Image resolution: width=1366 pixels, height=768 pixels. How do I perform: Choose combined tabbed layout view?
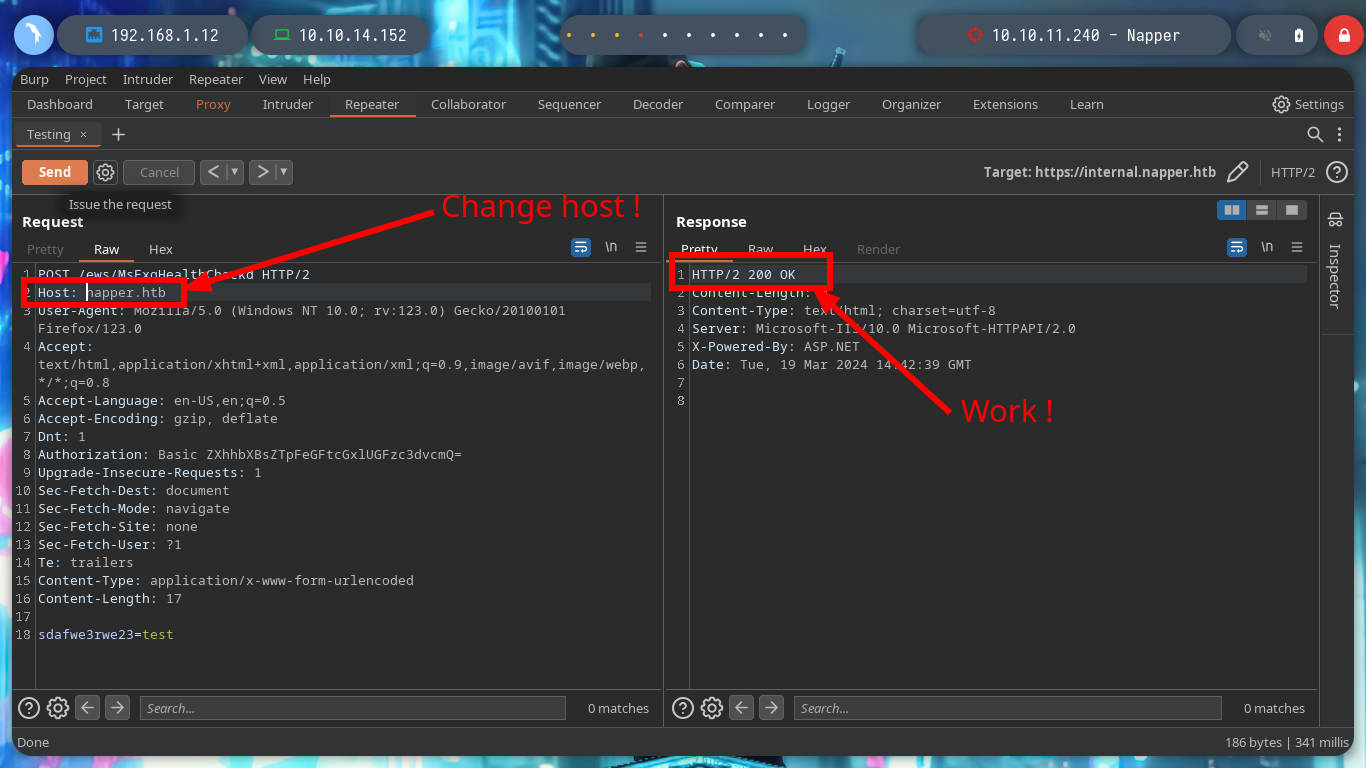pyautogui.click(x=1292, y=210)
